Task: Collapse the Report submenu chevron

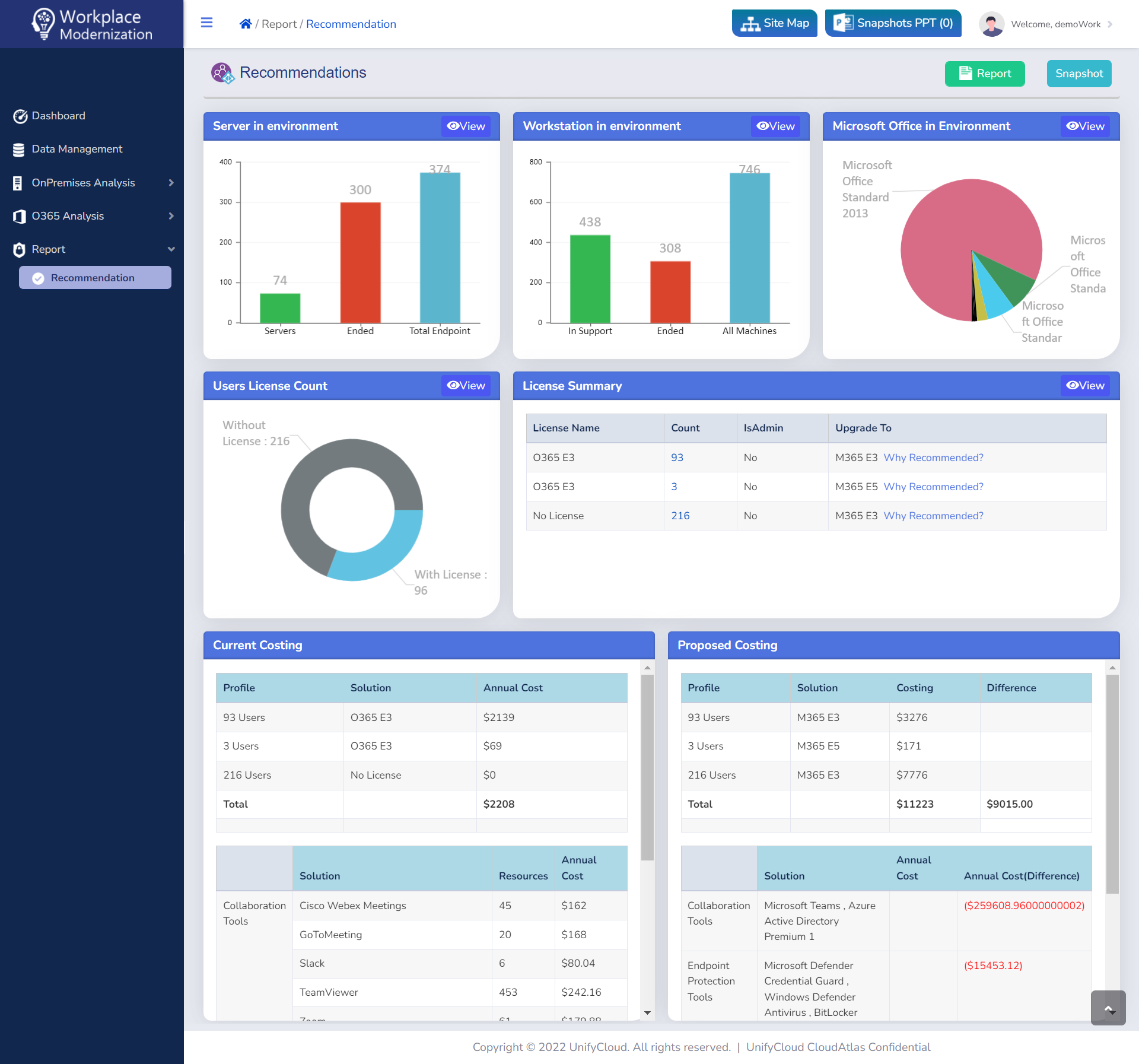Action: pyautogui.click(x=171, y=249)
